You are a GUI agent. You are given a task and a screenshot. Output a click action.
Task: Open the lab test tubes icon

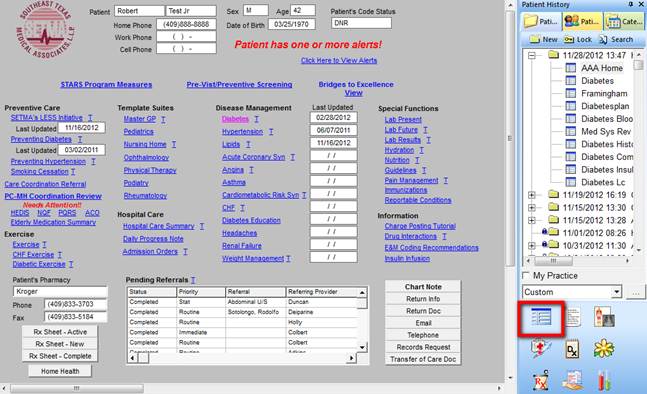point(604,380)
